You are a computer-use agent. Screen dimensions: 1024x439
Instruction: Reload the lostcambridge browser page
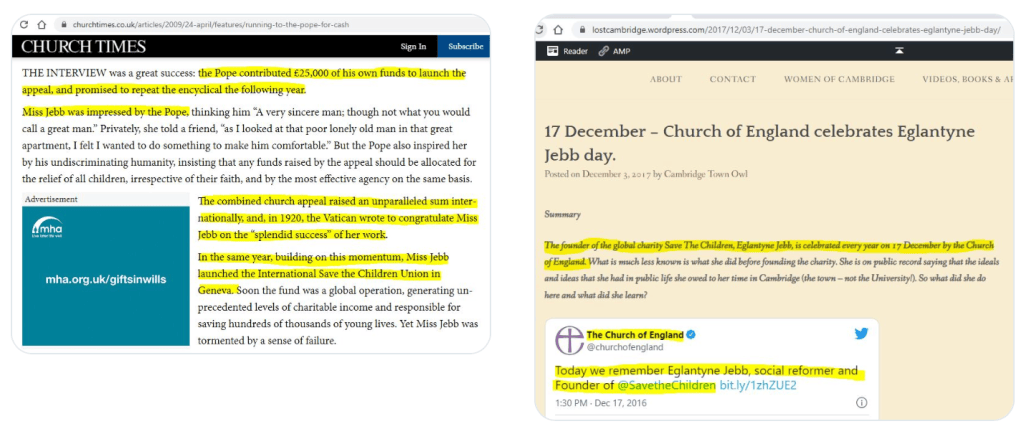(539, 29)
